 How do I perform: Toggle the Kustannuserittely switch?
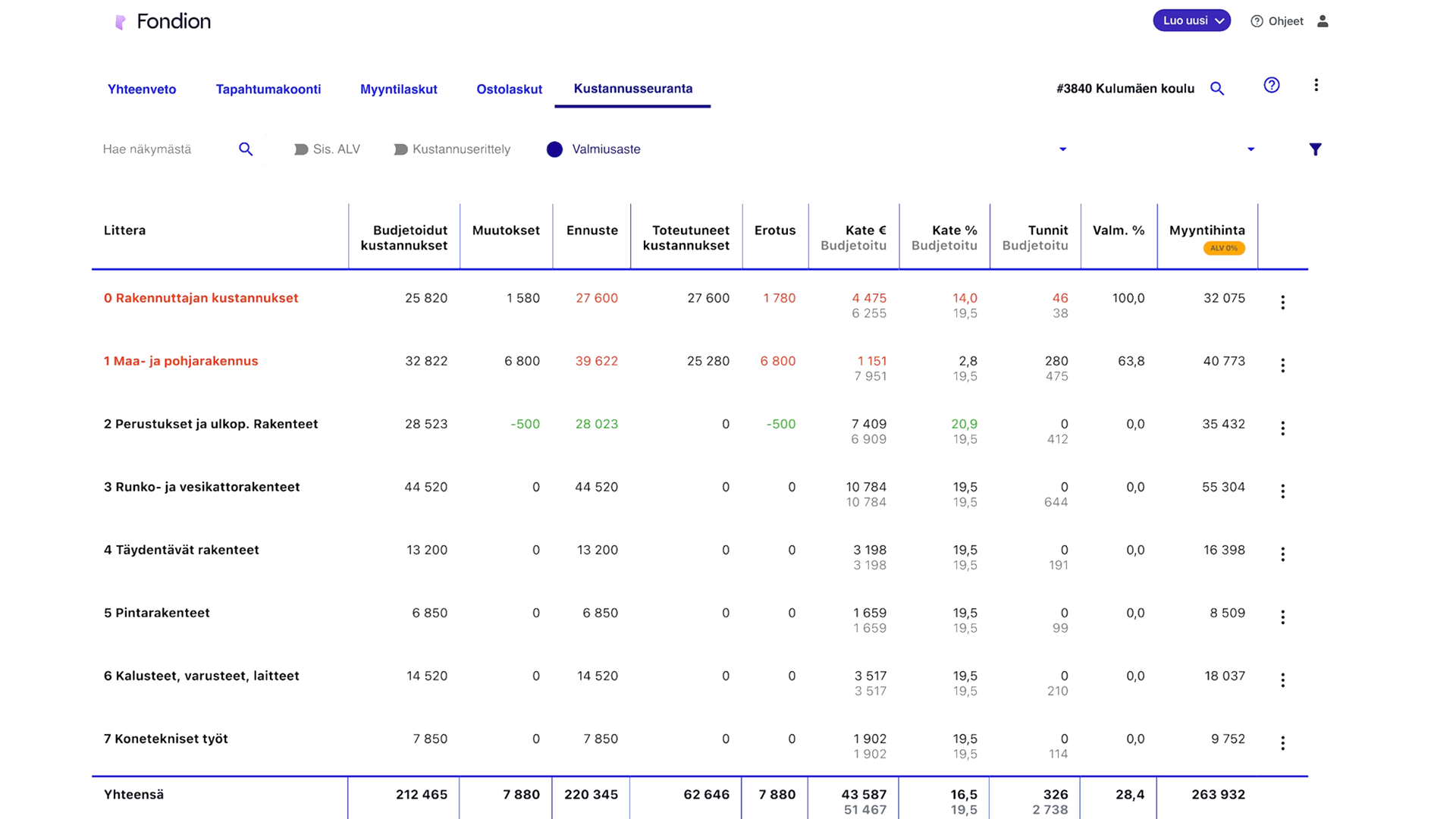tap(401, 149)
